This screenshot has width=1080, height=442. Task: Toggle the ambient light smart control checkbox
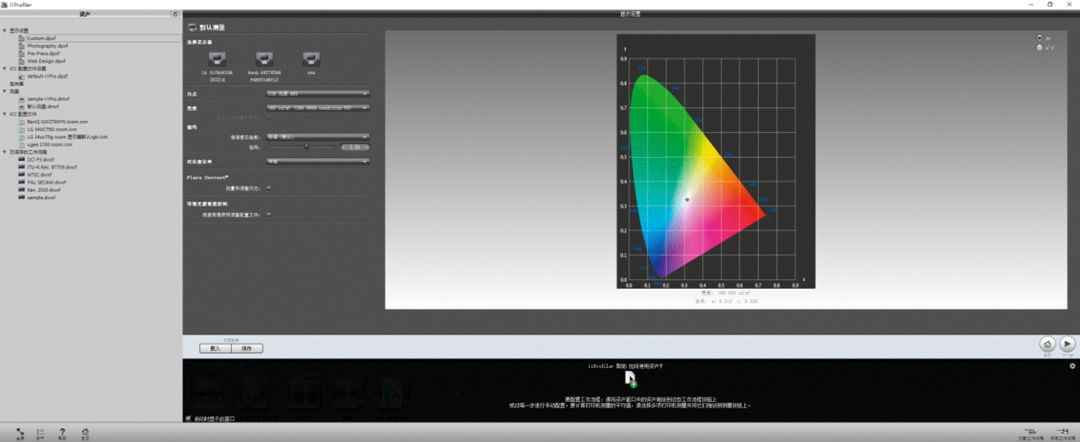tap(269, 214)
